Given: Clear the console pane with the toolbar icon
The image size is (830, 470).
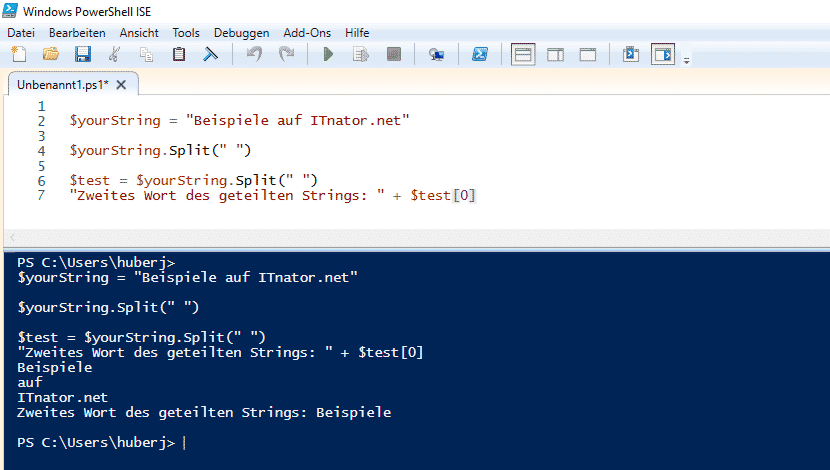Looking at the screenshot, I should coord(211,54).
